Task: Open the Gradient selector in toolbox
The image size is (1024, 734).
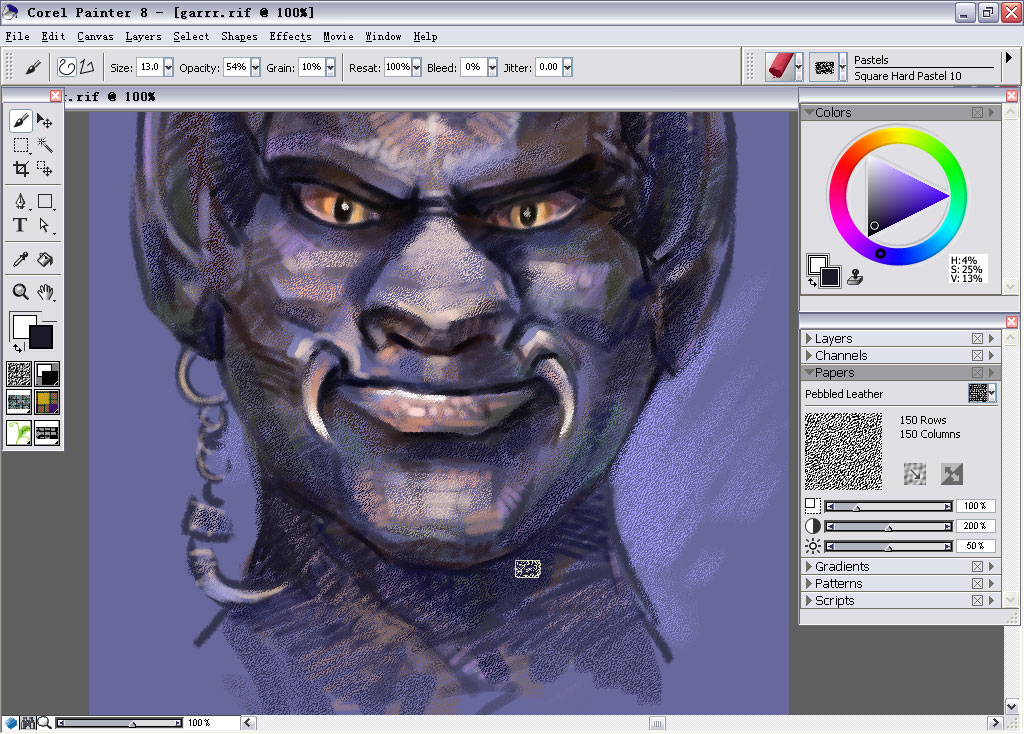Action: pos(47,374)
